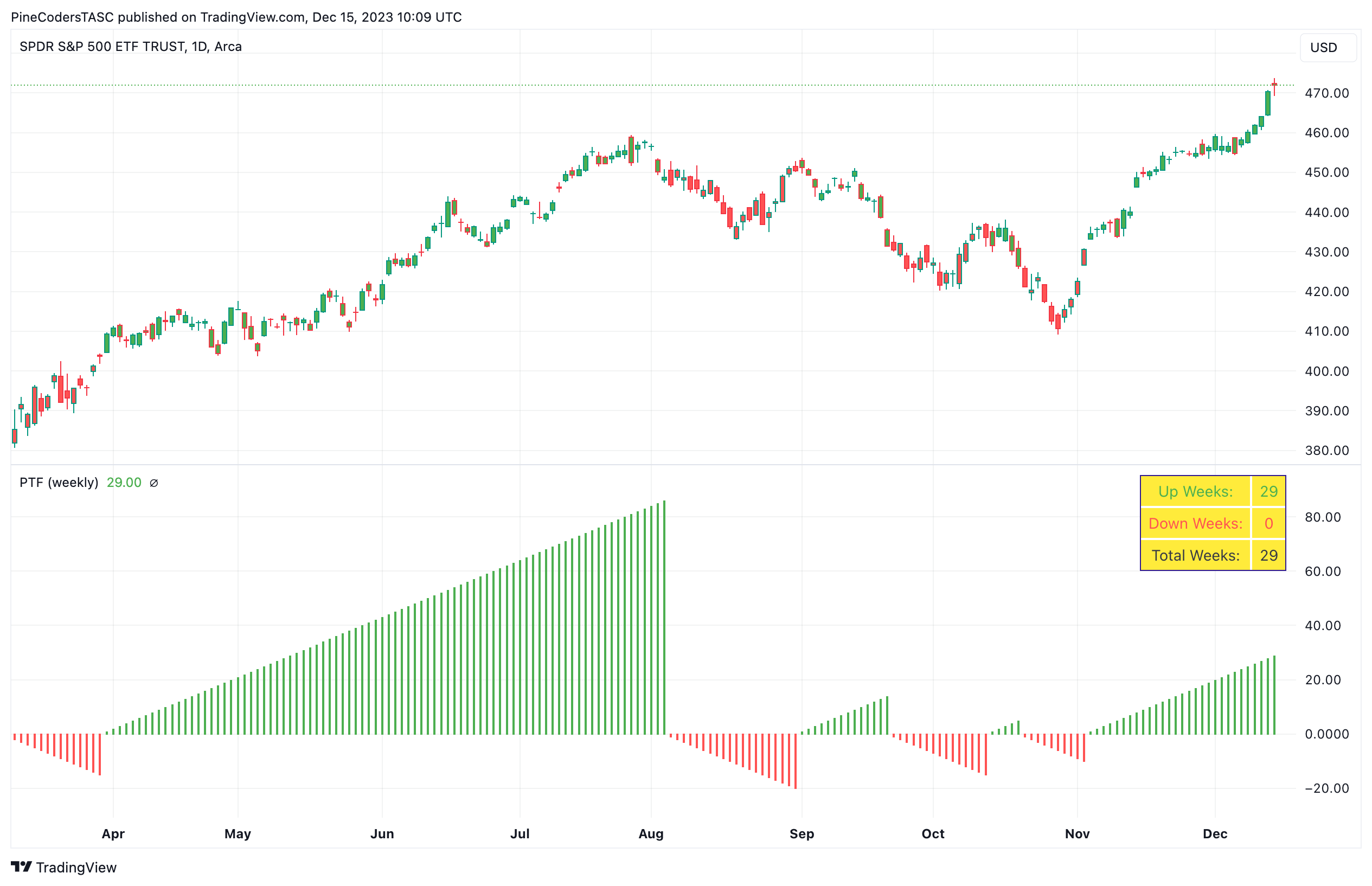This screenshot has width=1372, height=886.
Task: Click the 20.00 indicator scale label
Action: coord(1323,680)
